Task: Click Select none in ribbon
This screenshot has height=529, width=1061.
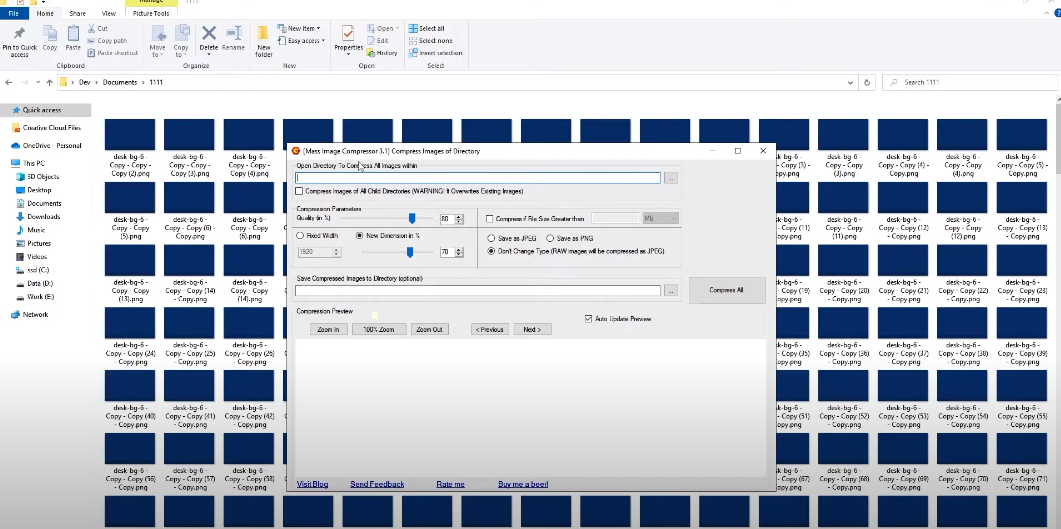Action: (x=430, y=41)
